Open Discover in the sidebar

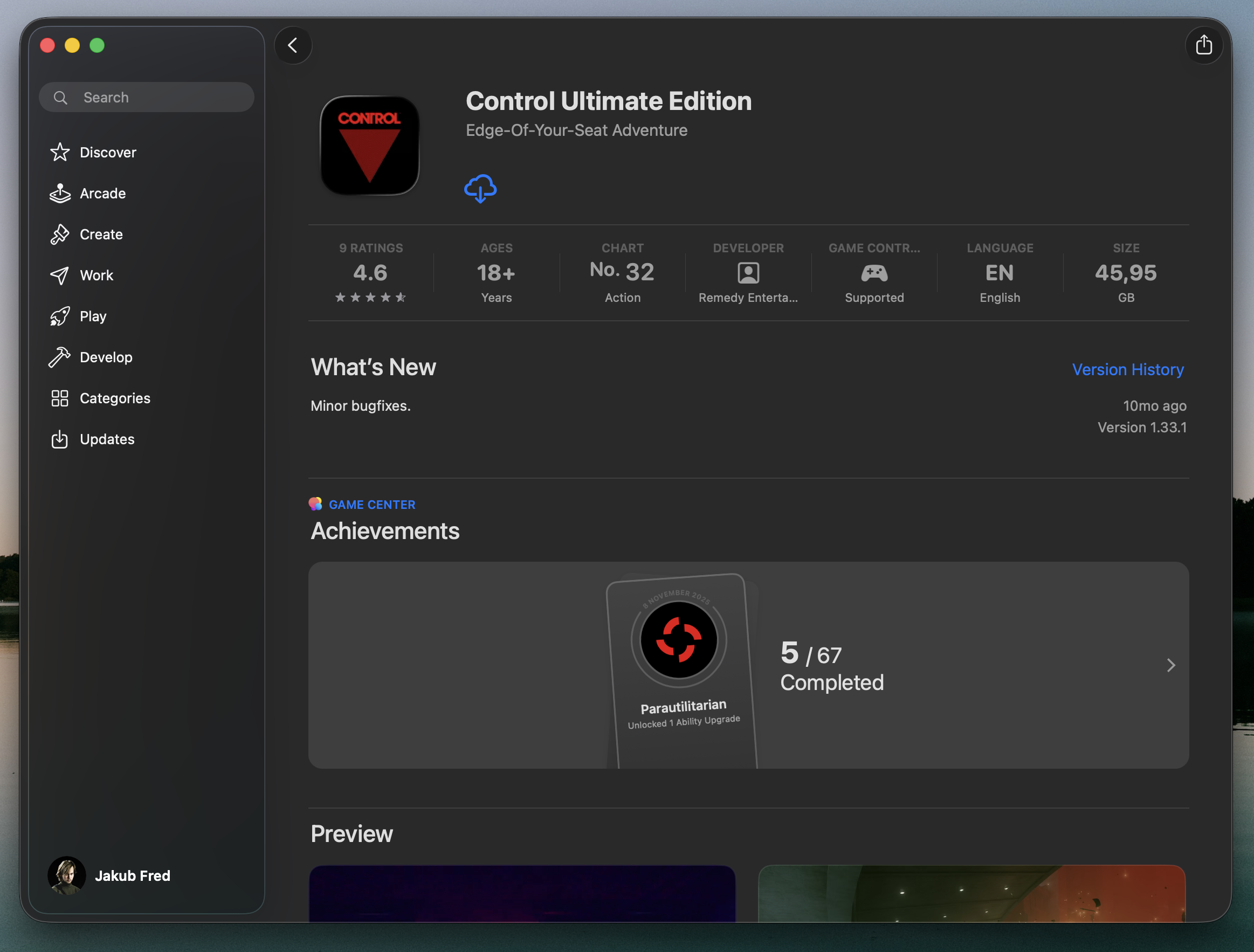pyautogui.click(x=146, y=153)
